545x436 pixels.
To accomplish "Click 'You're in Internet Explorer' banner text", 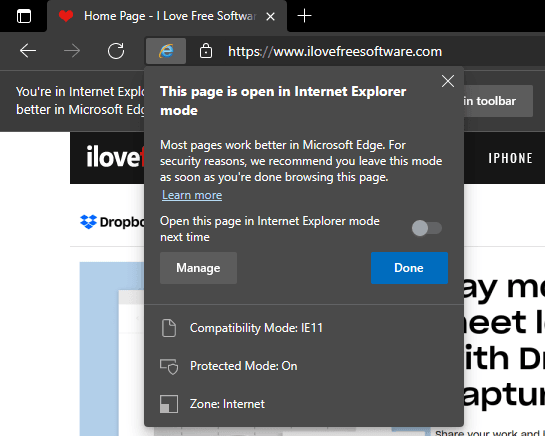I will click(x=80, y=101).
